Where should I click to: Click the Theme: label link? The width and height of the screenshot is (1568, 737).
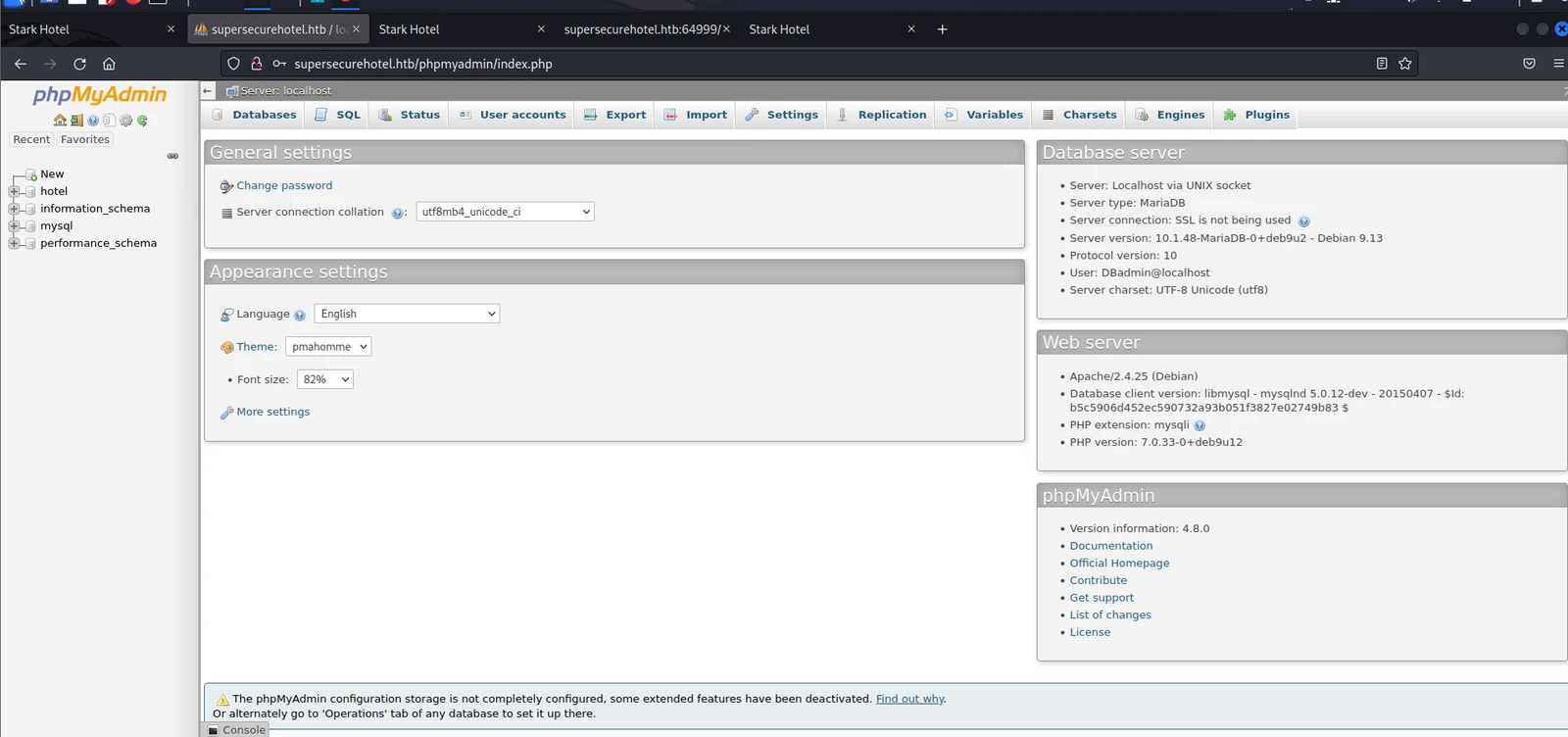(257, 347)
